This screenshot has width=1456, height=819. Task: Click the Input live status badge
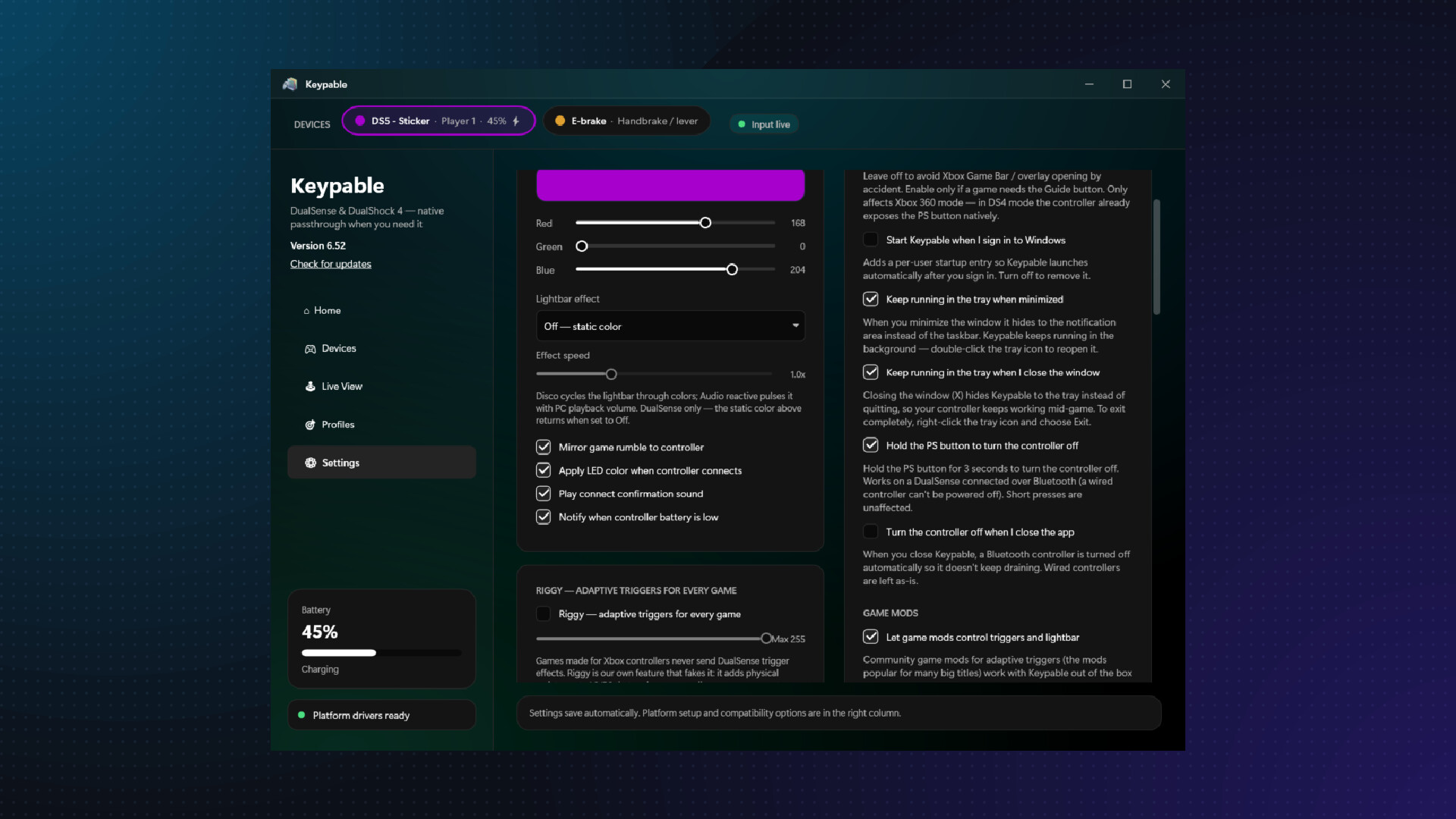point(764,124)
